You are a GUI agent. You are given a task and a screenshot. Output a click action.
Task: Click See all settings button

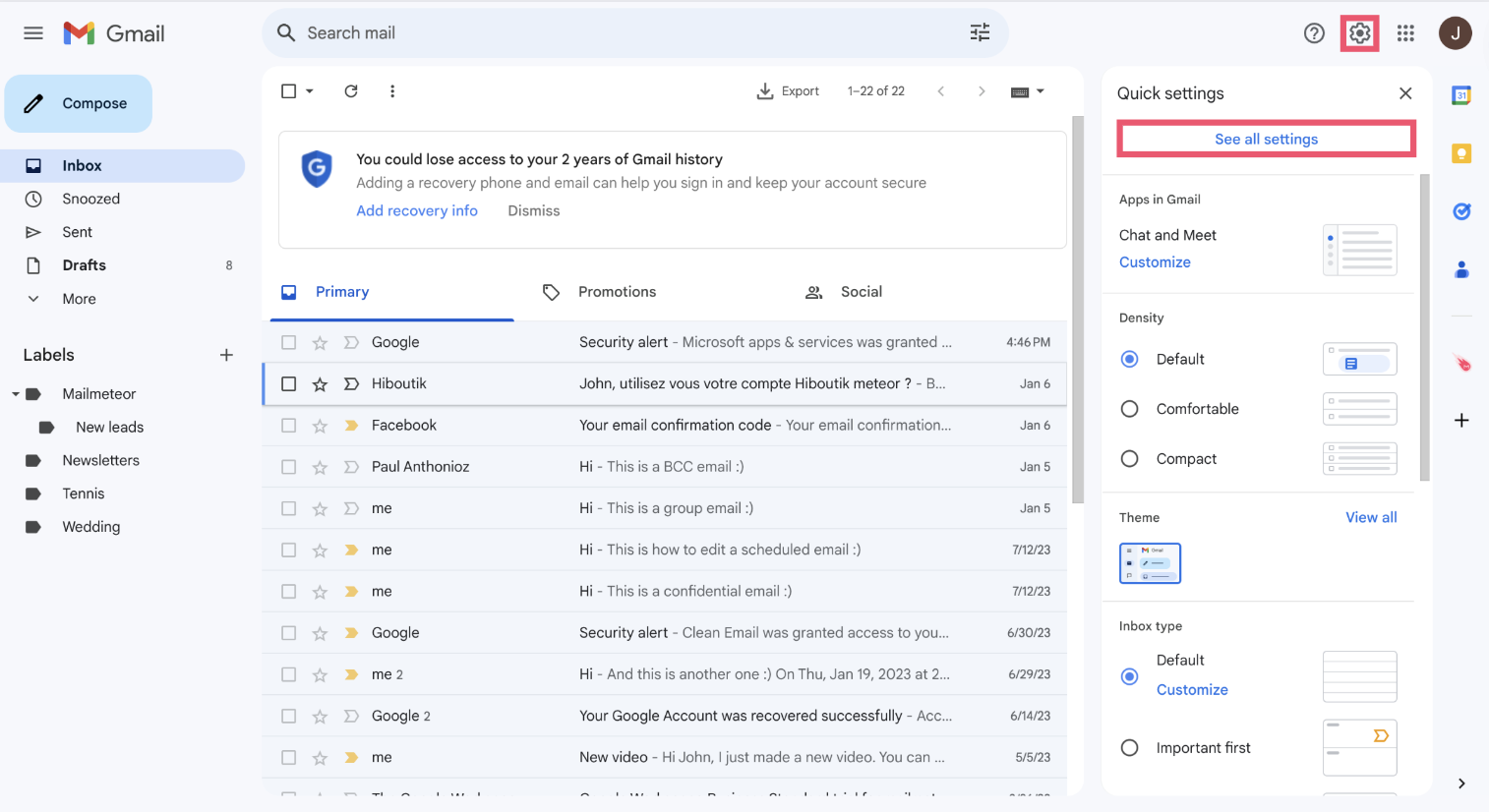(1266, 139)
